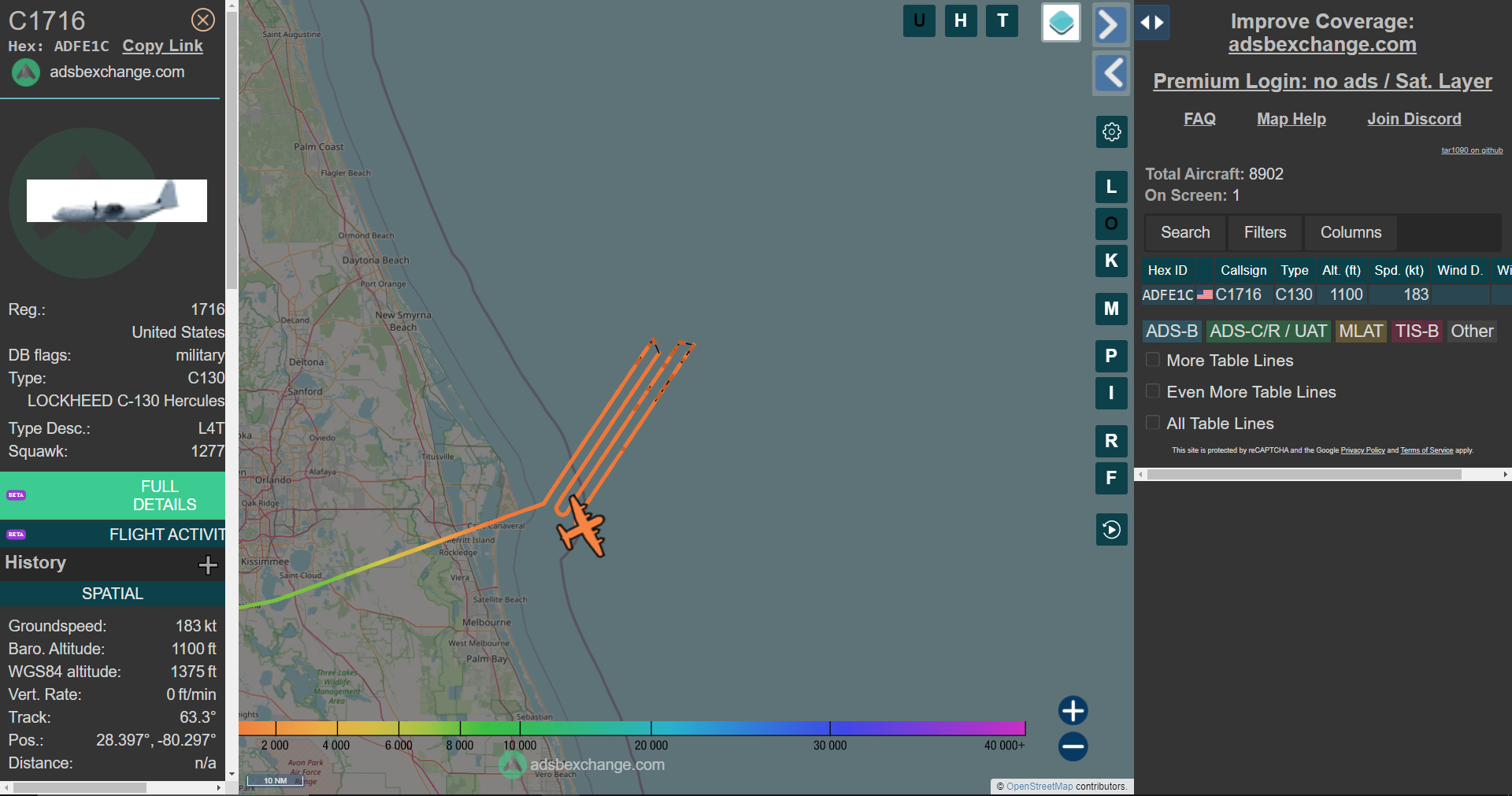Screen dimensions: 1512x796
Task: Click the R map option button
Action: (1111, 441)
